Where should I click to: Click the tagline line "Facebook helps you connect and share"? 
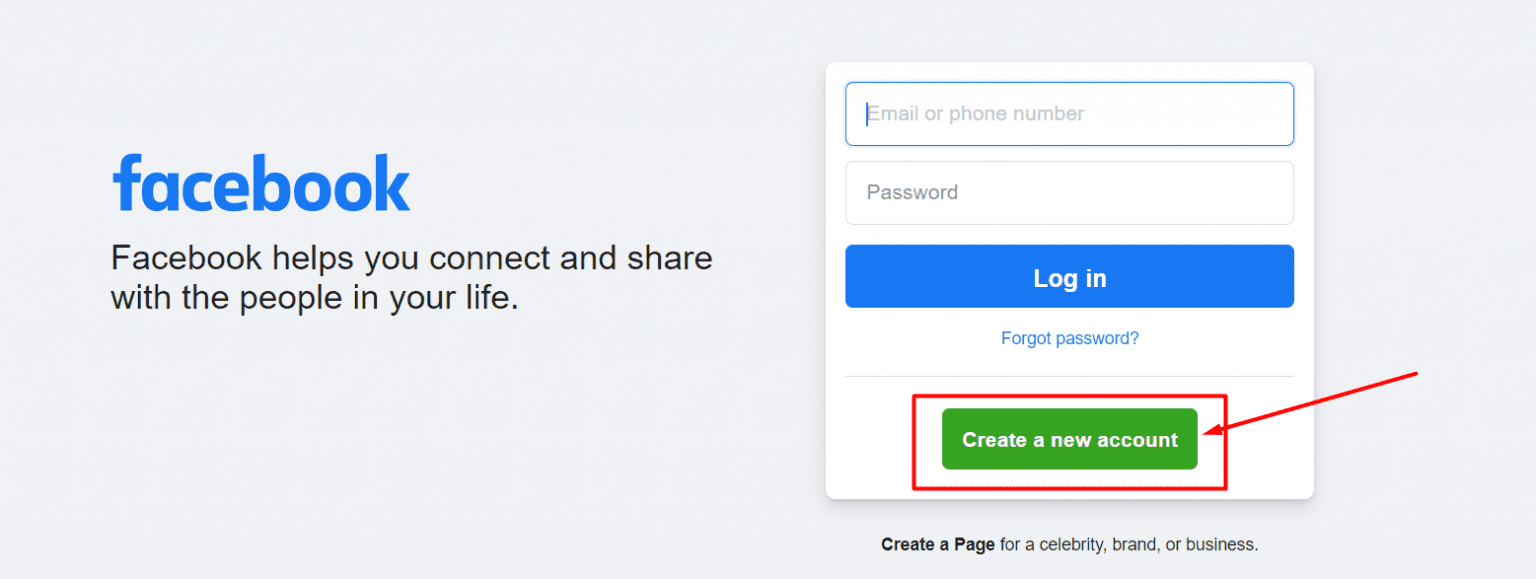[x=411, y=258]
